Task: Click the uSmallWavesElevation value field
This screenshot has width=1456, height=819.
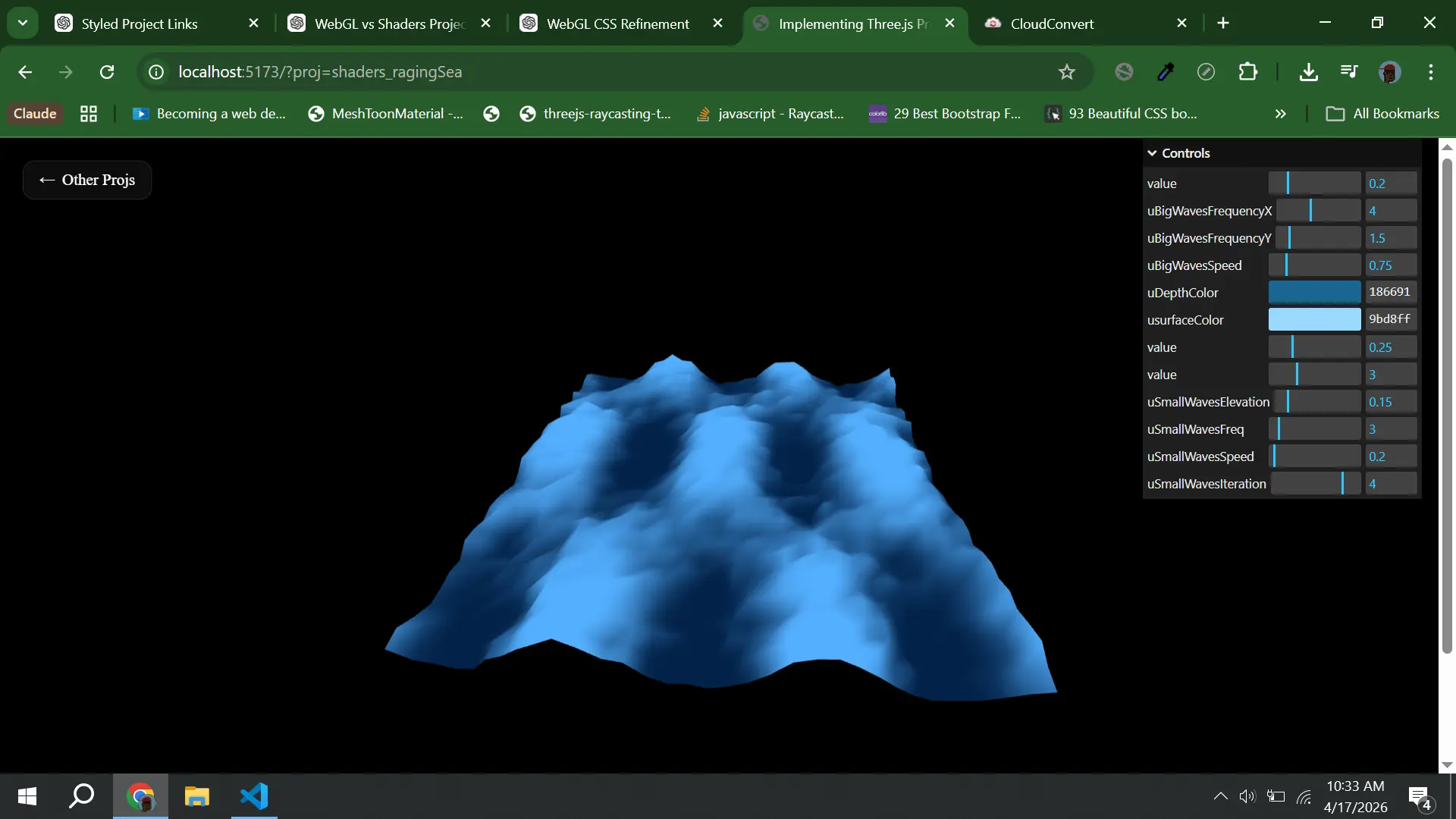Action: pyautogui.click(x=1390, y=402)
